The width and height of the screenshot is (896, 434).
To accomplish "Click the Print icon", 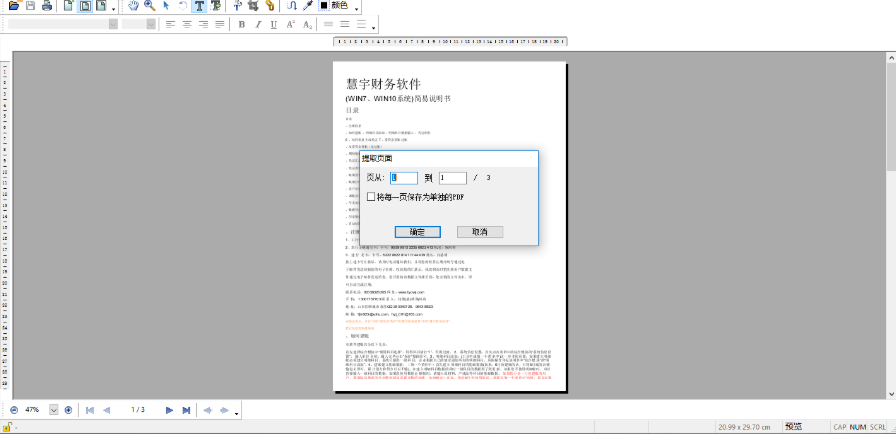I will 47,6.
